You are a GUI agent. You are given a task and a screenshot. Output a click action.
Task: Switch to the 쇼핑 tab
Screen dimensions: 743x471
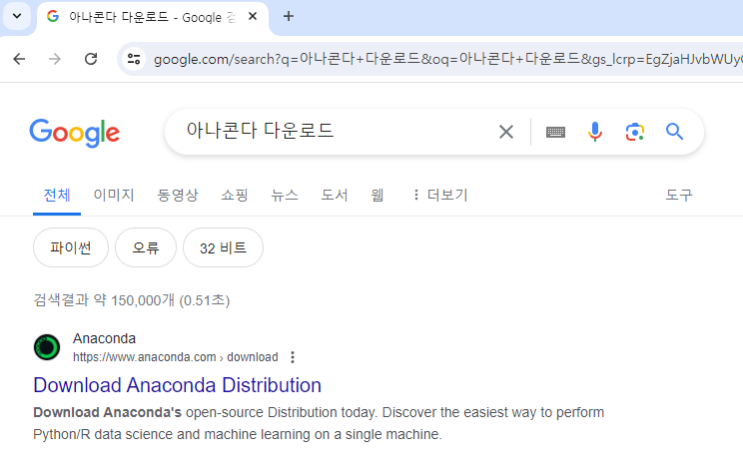[235, 195]
